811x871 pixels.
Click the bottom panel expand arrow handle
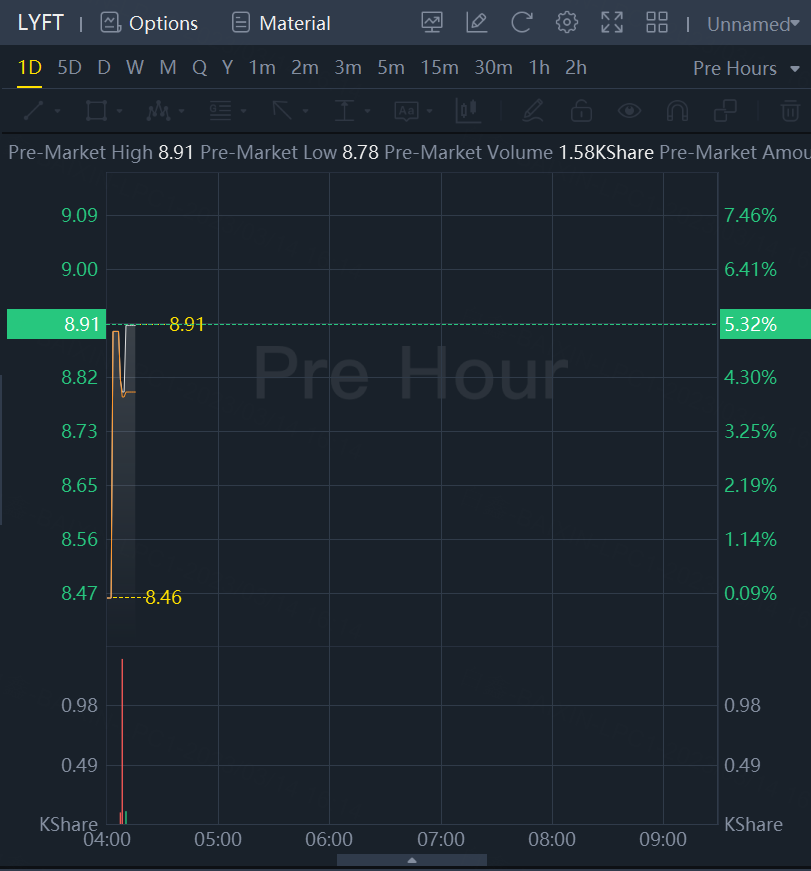412,860
